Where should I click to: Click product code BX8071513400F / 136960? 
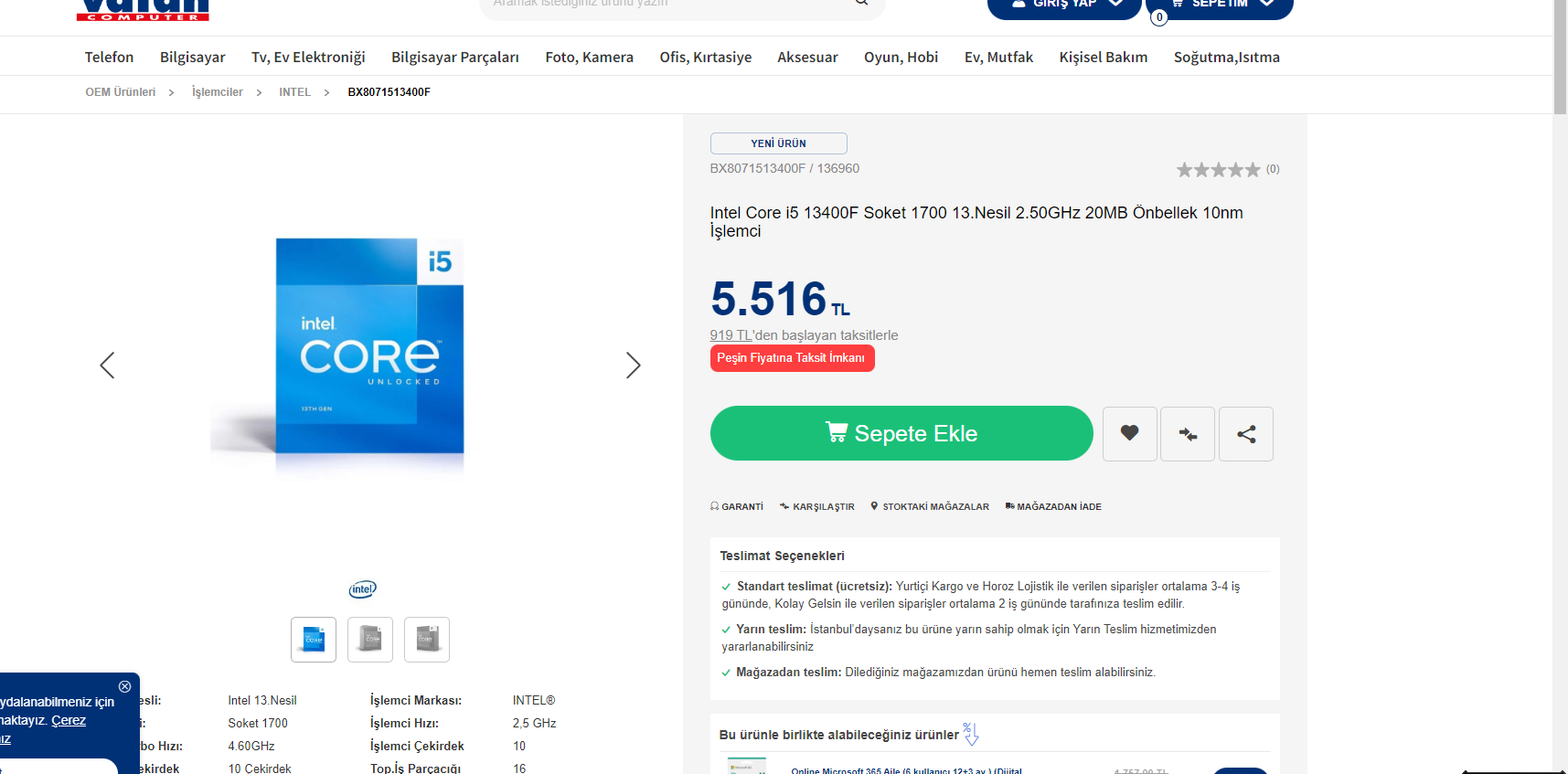784,168
